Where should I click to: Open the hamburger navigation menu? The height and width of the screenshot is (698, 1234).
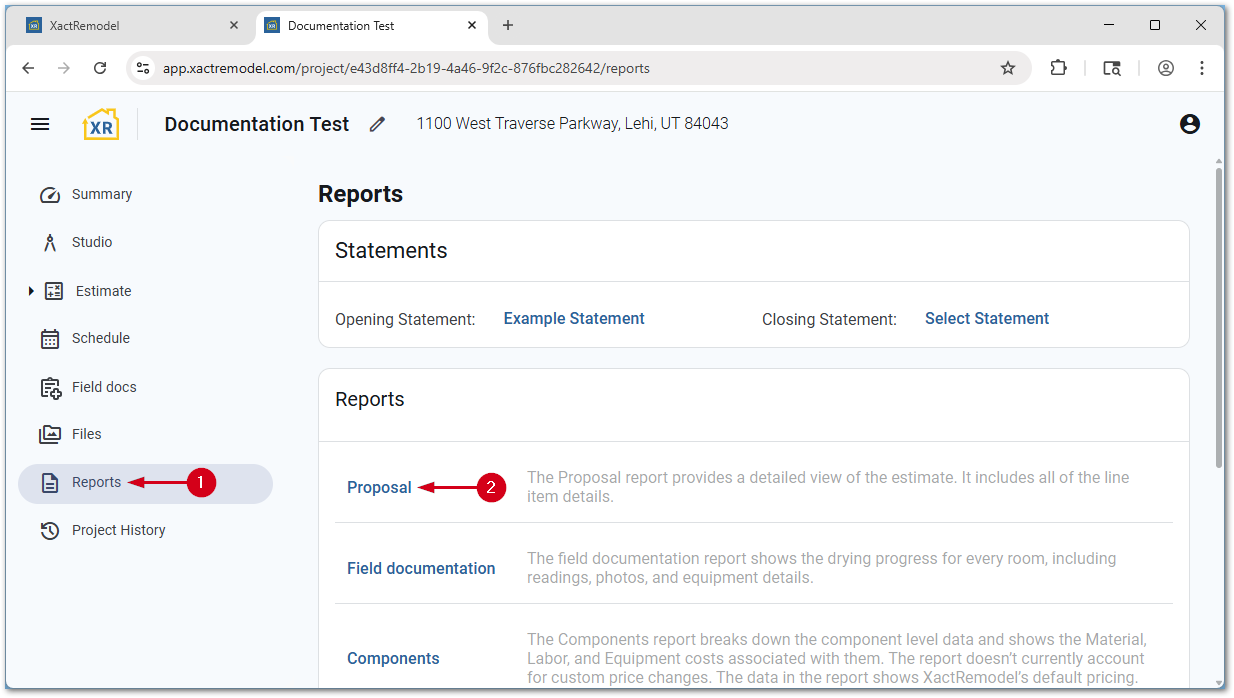coord(40,124)
